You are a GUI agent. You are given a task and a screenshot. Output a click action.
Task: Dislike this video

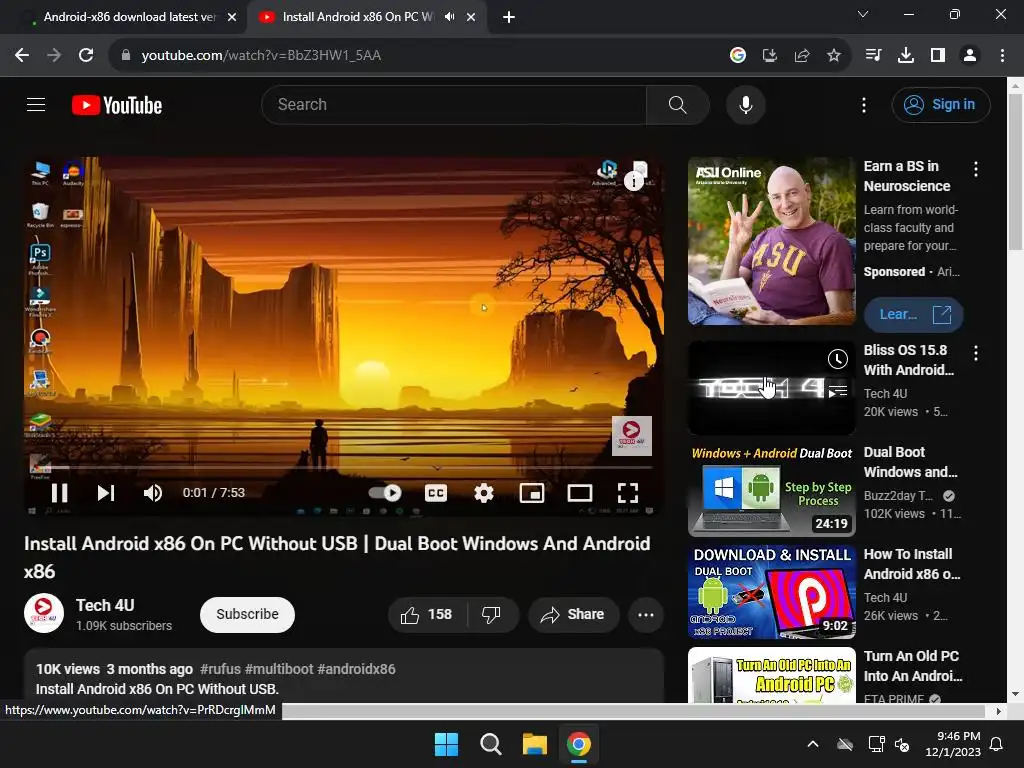click(x=492, y=615)
